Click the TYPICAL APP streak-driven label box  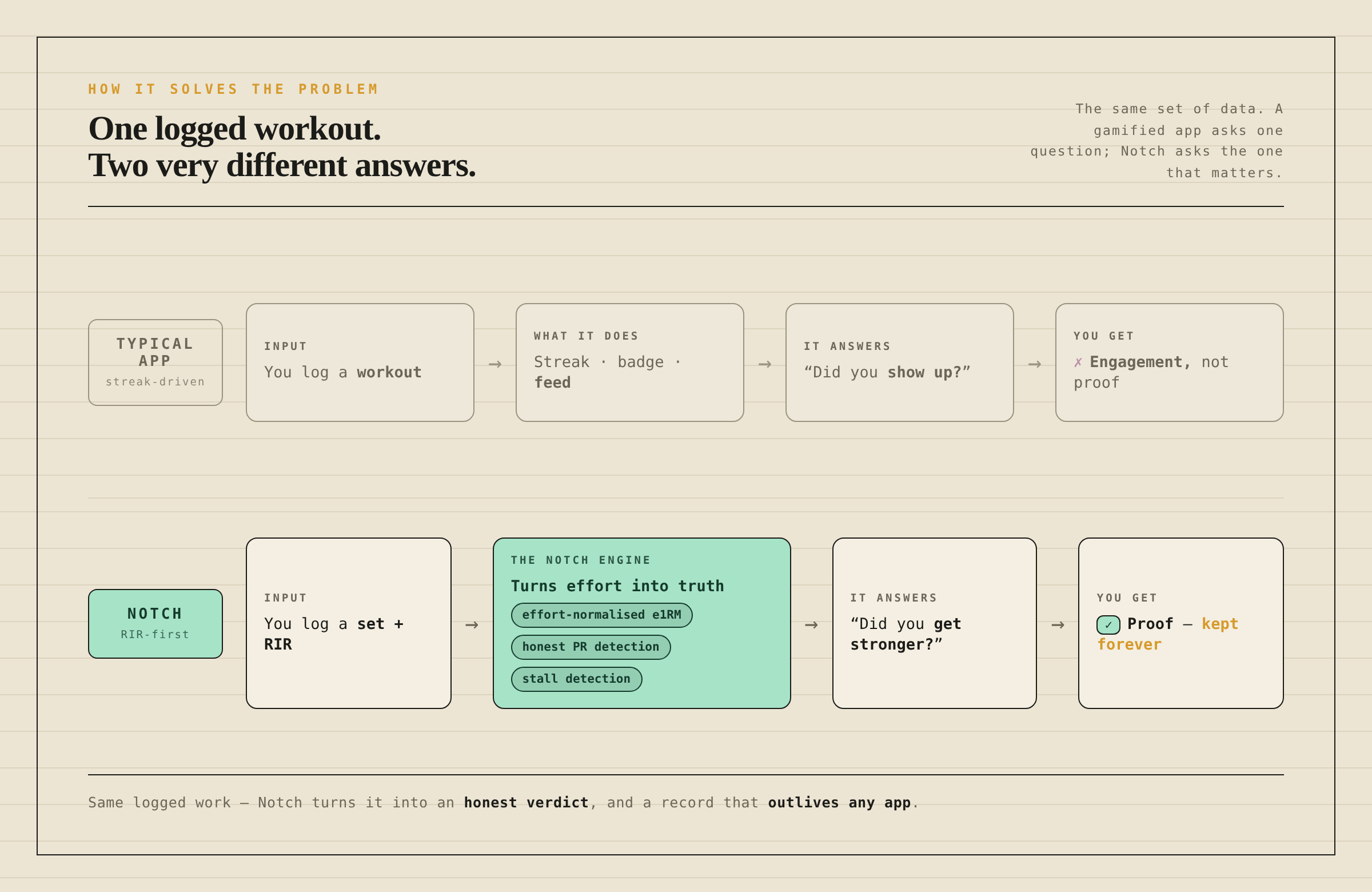click(x=155, y=362)
